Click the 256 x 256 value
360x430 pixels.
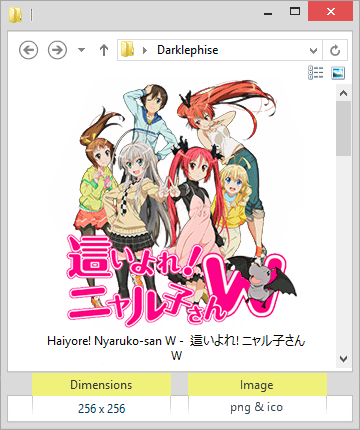coord(102,408)
